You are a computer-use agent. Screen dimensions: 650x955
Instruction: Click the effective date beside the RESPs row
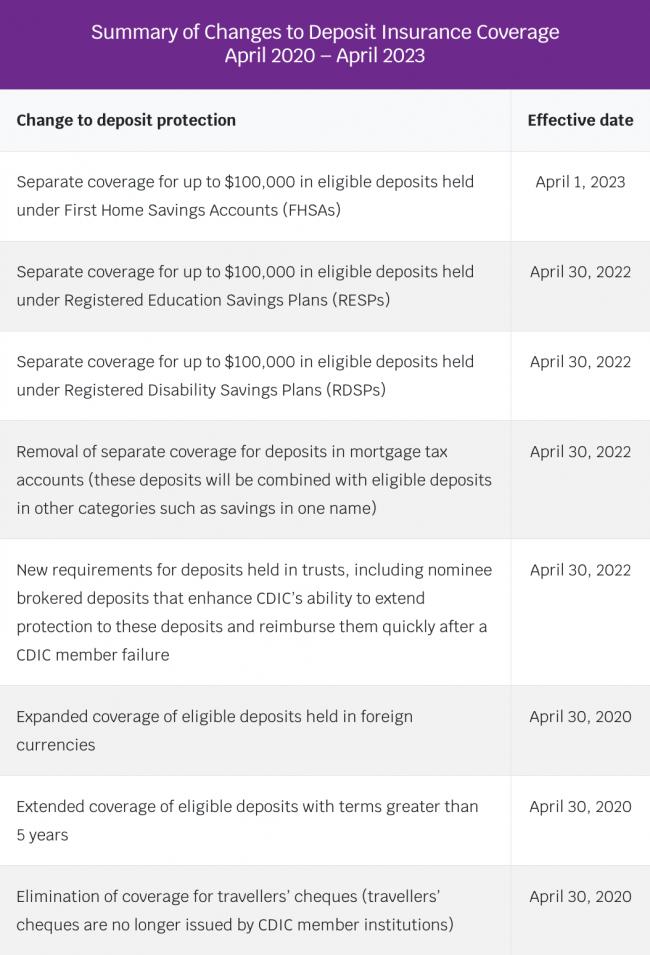click(x=580, y=272)
